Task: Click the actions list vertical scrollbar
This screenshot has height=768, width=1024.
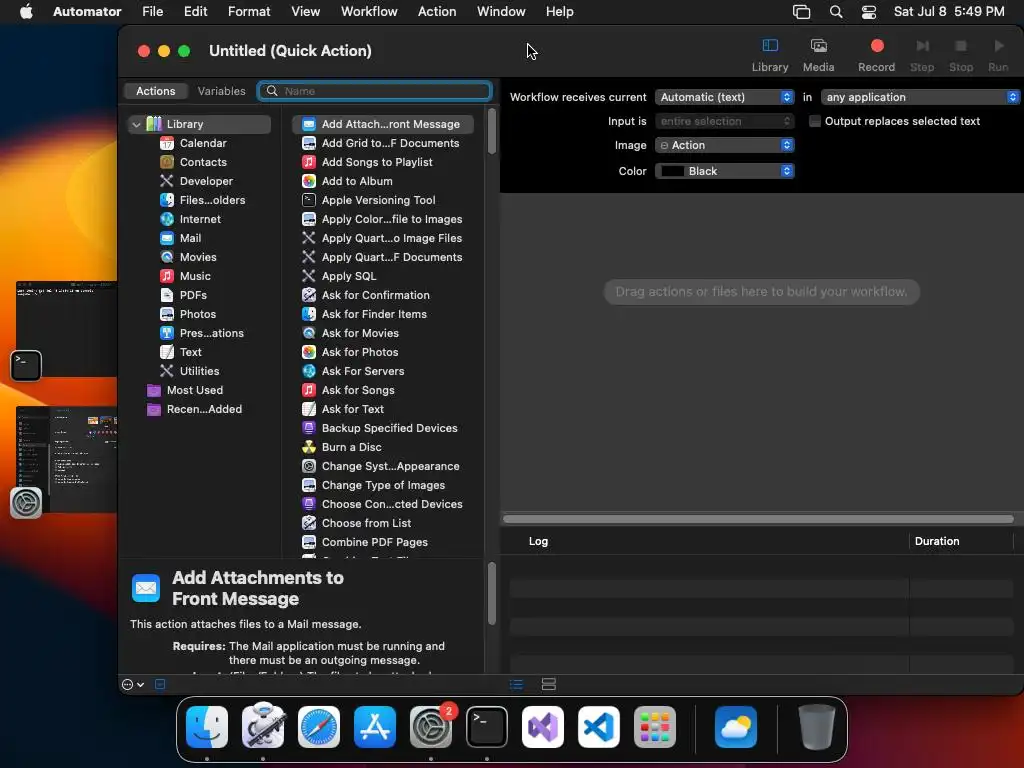Action: pos(492,132)
